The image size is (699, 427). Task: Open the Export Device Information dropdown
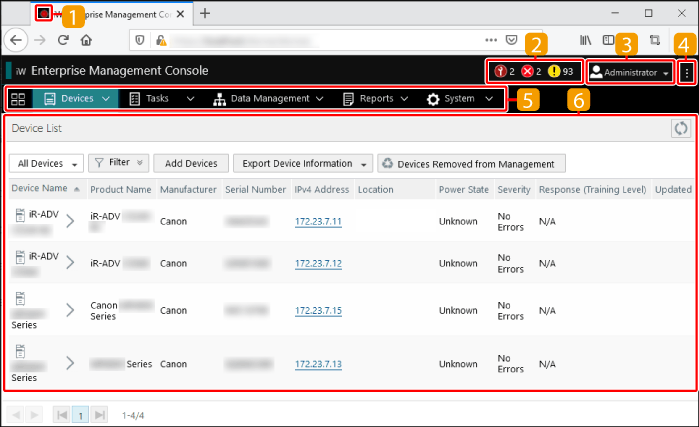tap(302, 163)
